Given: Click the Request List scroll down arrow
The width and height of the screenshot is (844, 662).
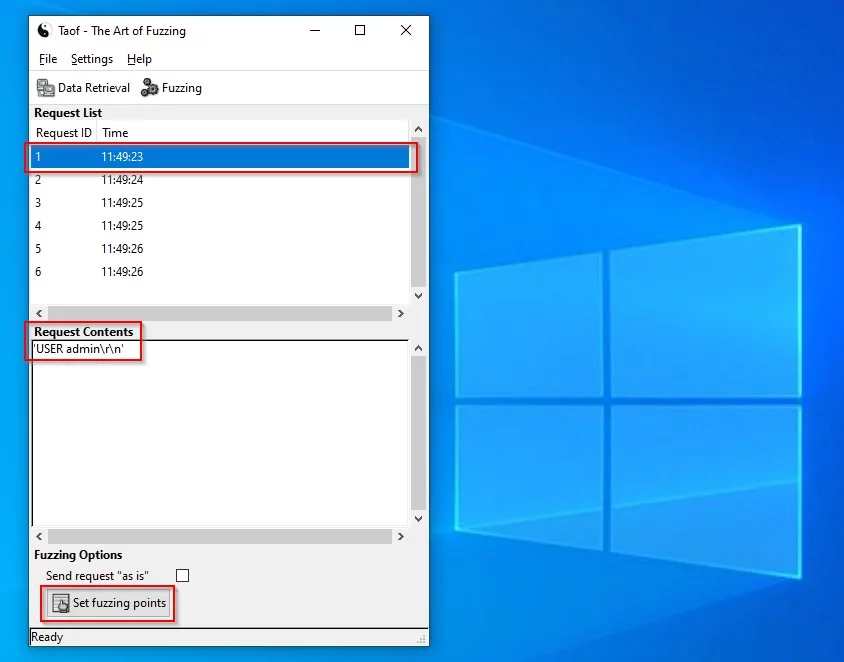Looking at the screenshot, I should click(419, 296).
